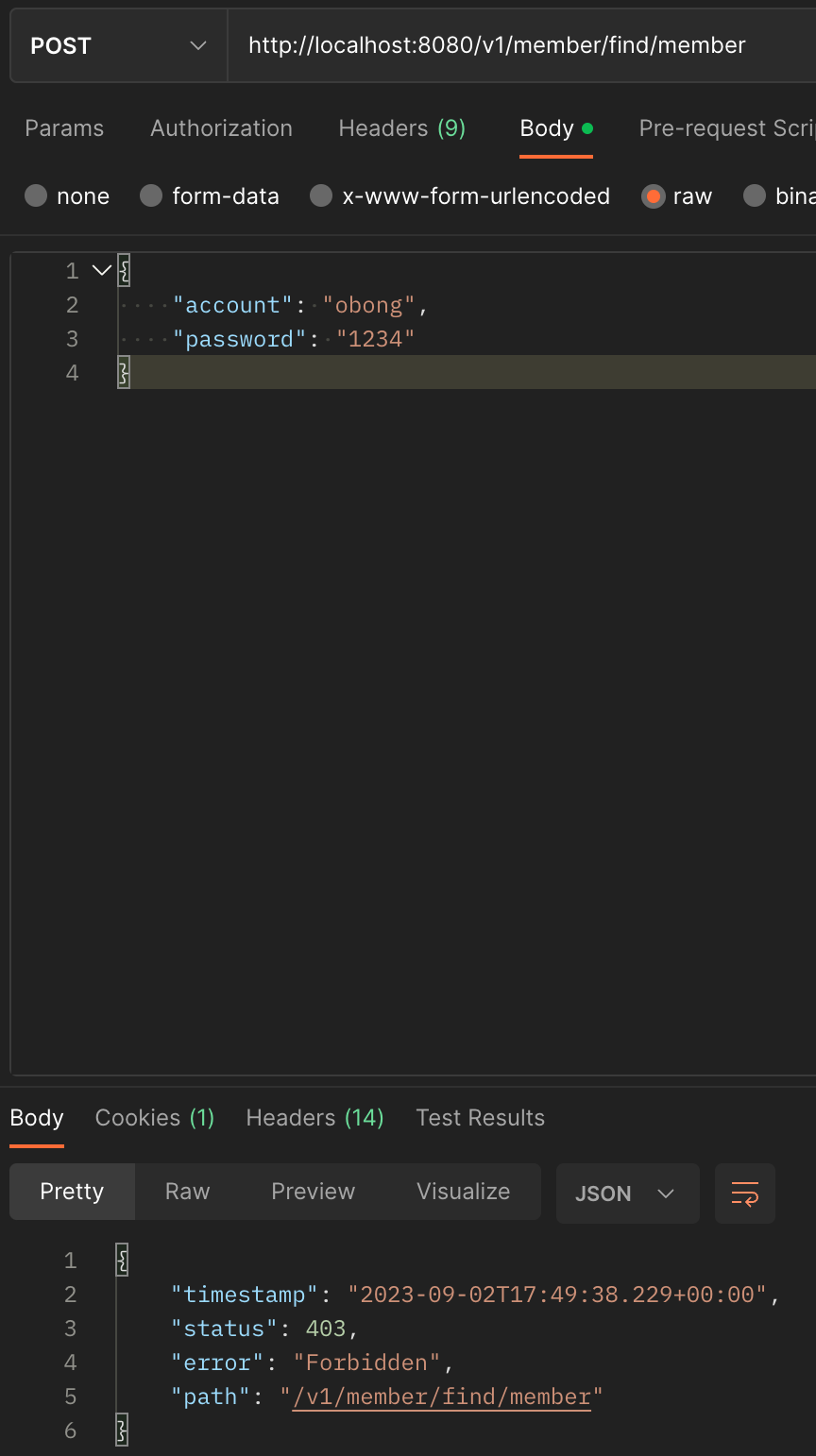816x1456 pixels.
Task: Click the 403 status value
Action: (326, 1329)
